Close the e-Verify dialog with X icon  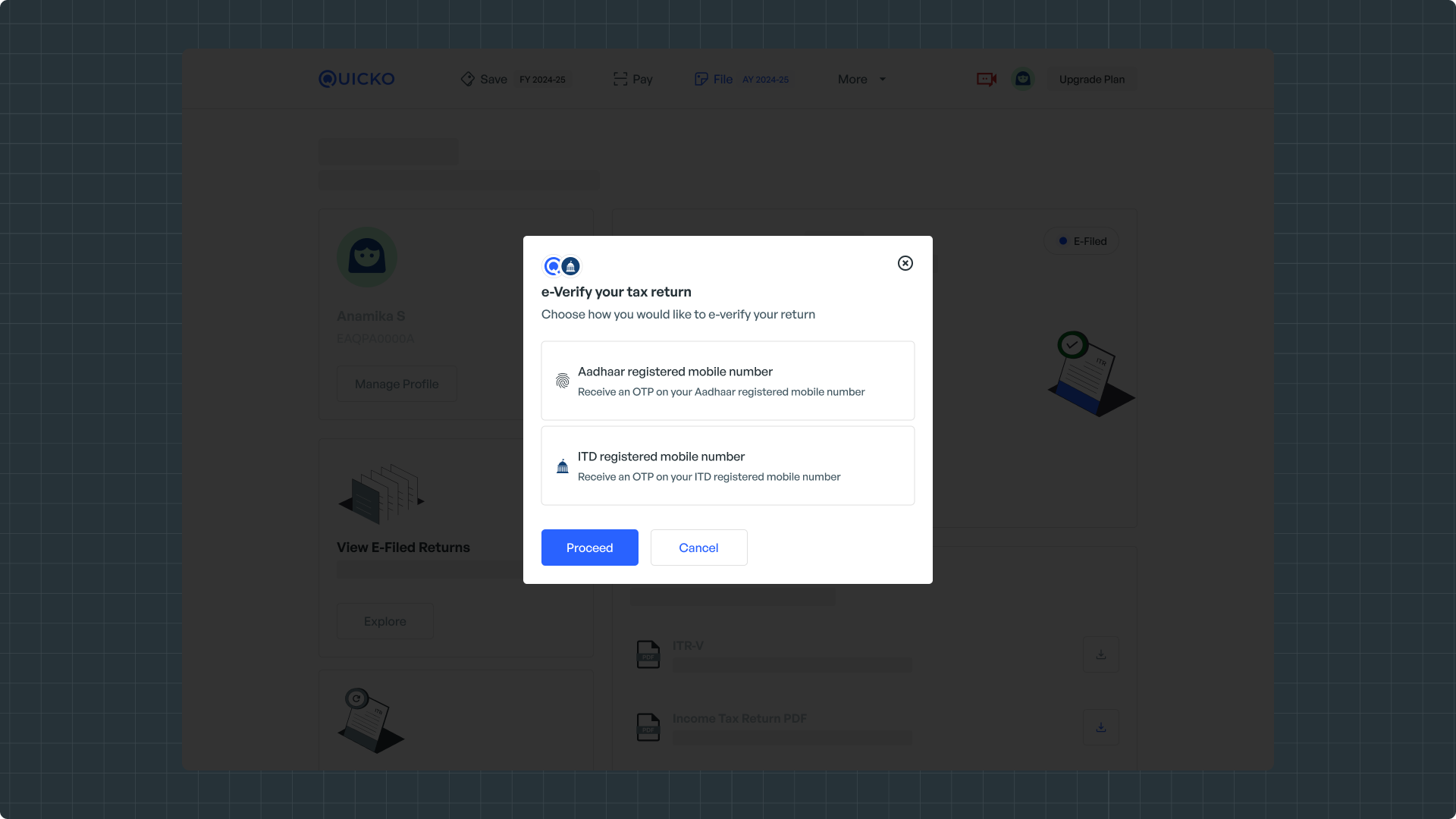point(905,263)
